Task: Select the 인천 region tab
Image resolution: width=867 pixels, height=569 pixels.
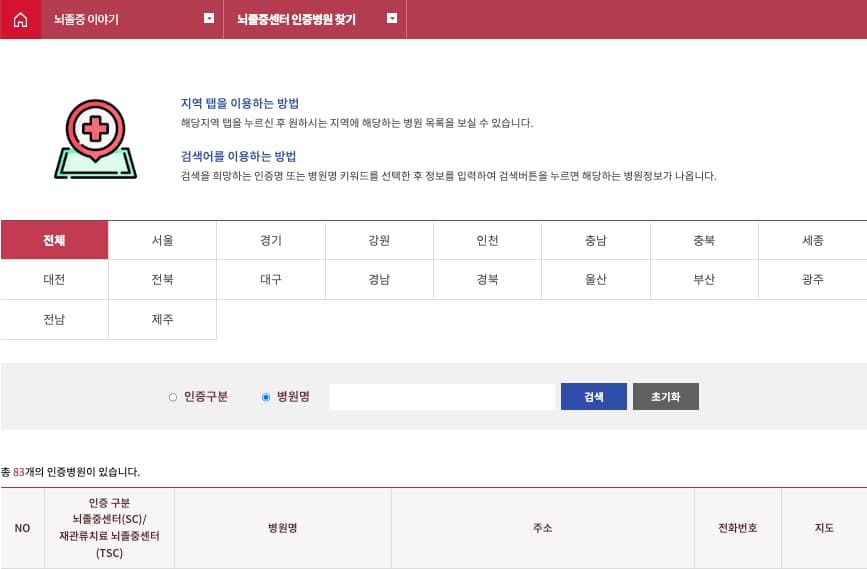Action: [x=488, y=240]
